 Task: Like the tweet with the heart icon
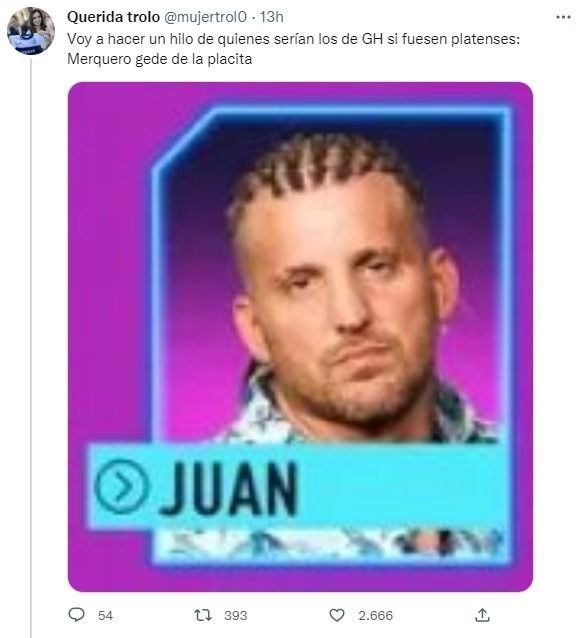pyautogui.click(x=336, y=615)
